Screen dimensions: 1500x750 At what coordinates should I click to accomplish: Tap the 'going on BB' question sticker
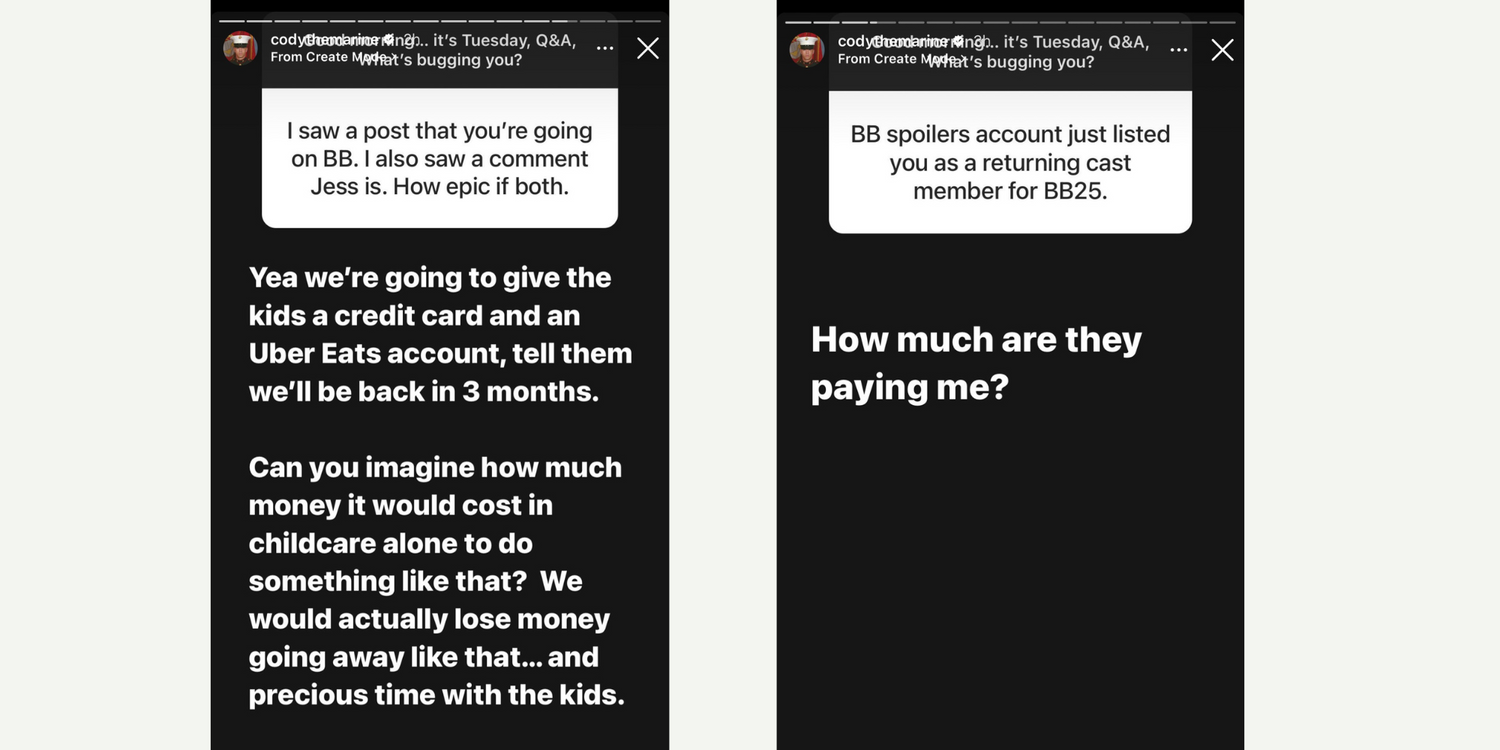440,159
